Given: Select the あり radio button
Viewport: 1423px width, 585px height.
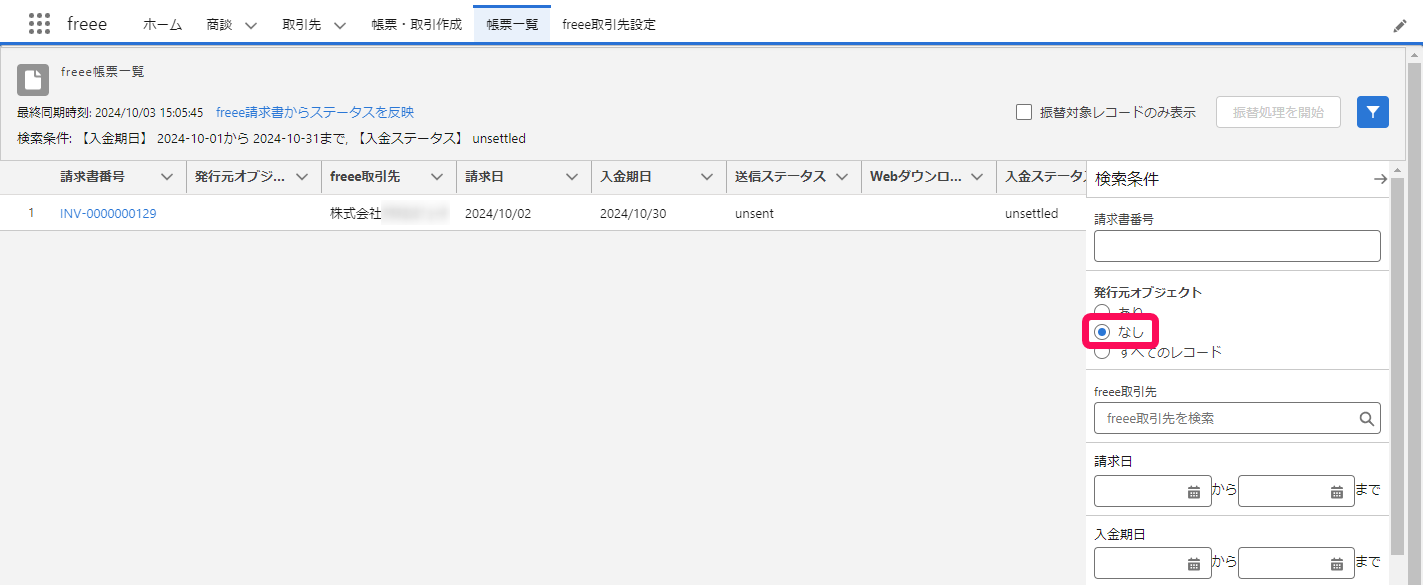Looking at the screenshot, I should pos(1102,311).
